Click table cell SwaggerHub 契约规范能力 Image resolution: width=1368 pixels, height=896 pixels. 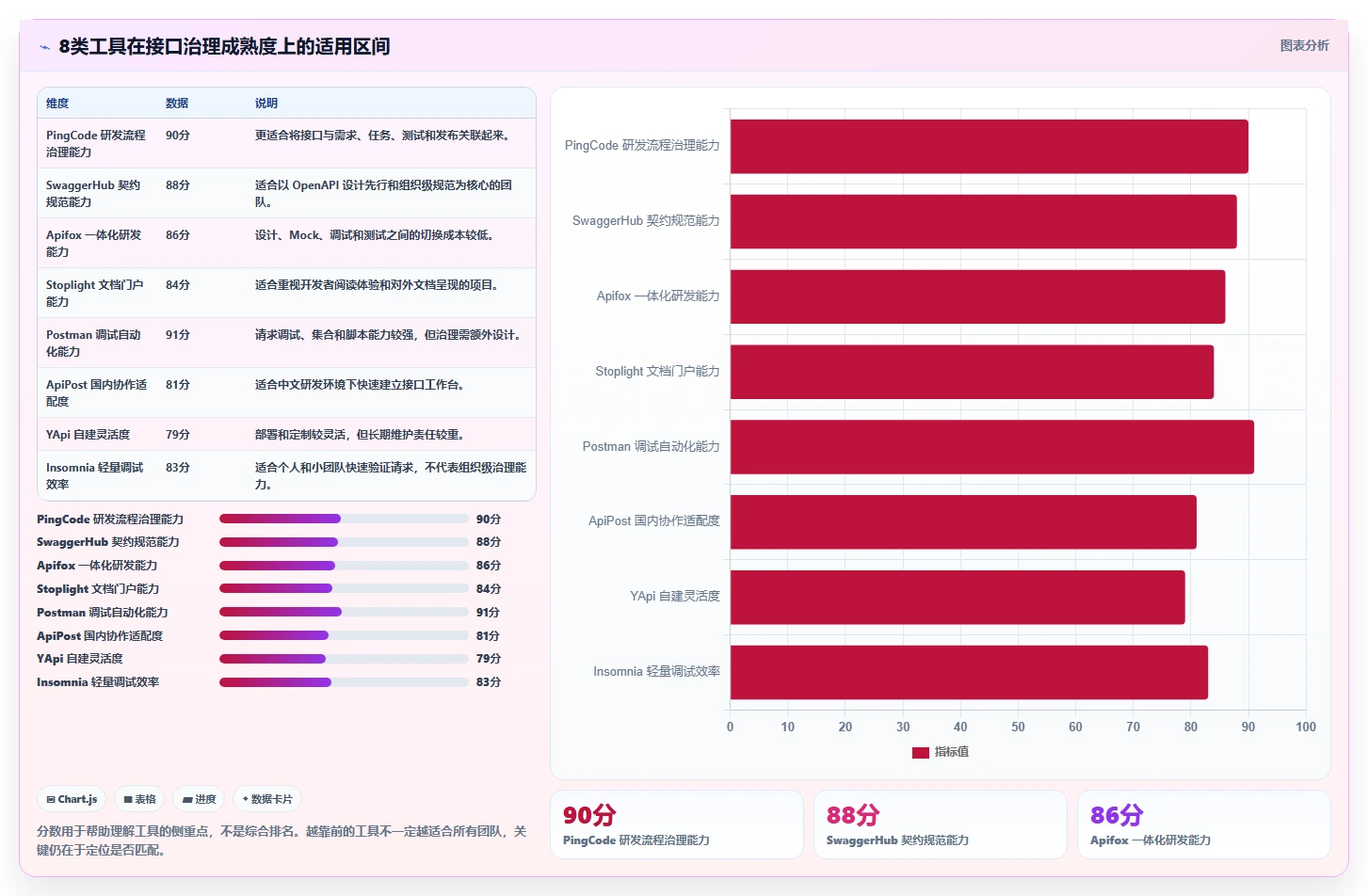tap(97, 193)
